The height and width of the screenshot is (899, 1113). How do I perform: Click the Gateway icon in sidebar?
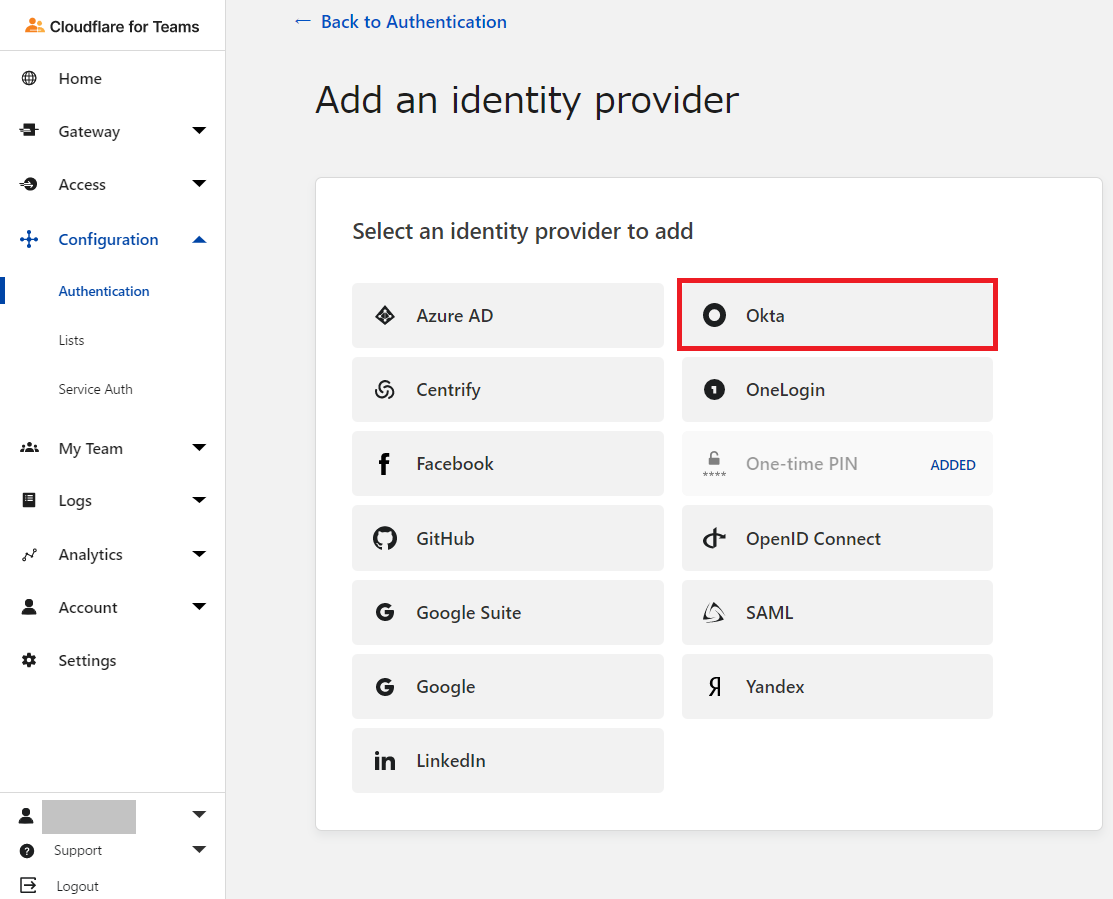coord(29,130)
